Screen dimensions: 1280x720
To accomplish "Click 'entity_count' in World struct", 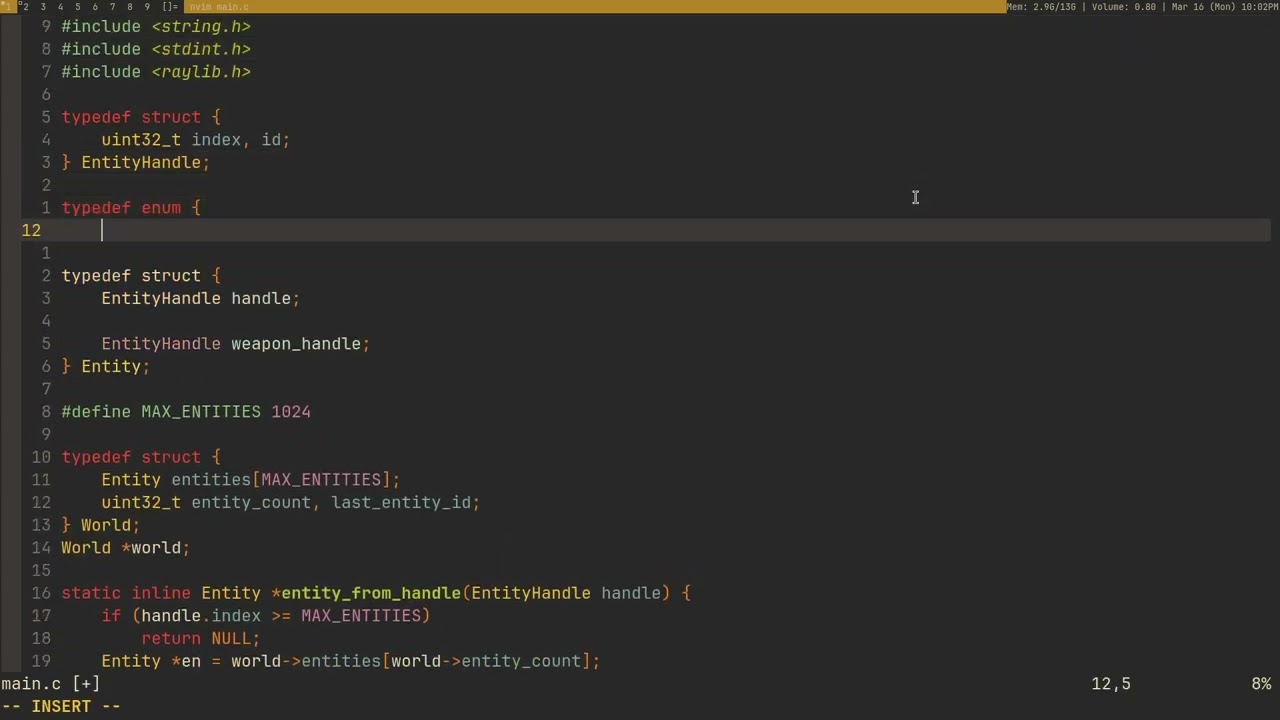I will [251, 502].
